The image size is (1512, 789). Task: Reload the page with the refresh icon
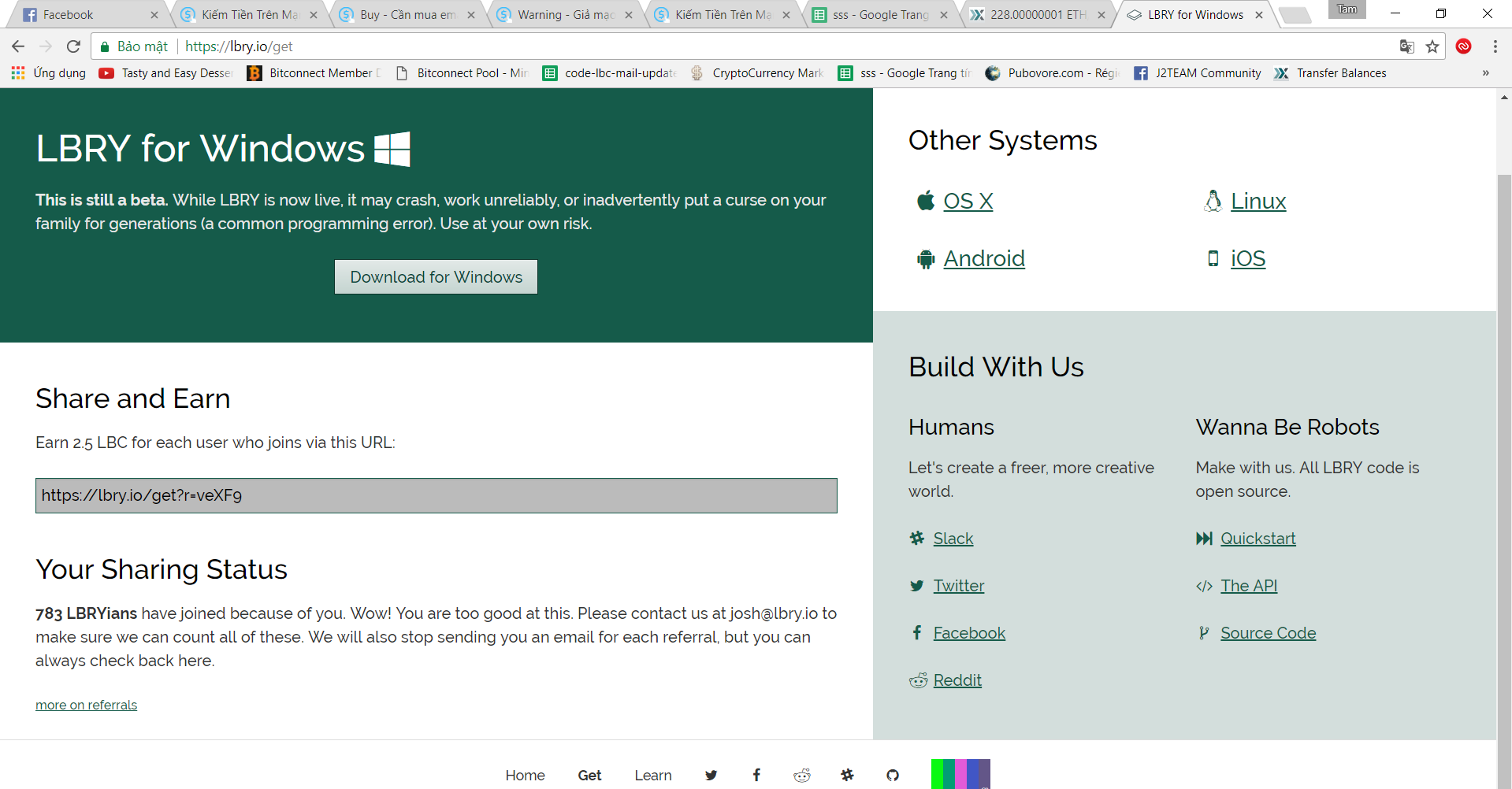[73, 46]
